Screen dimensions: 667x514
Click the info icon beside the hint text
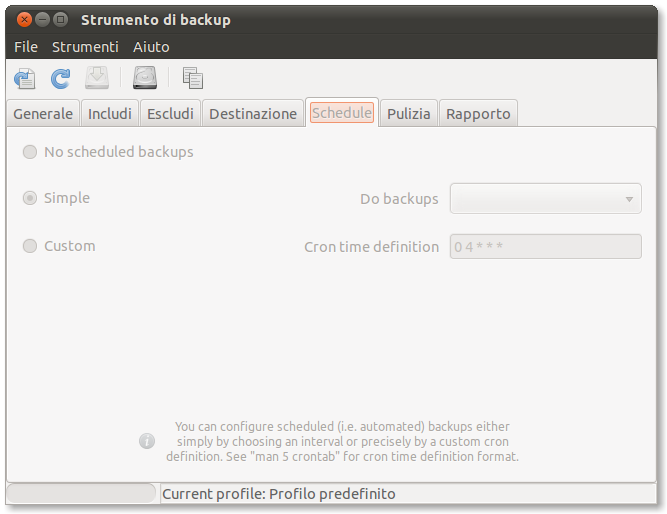point(147,440)
